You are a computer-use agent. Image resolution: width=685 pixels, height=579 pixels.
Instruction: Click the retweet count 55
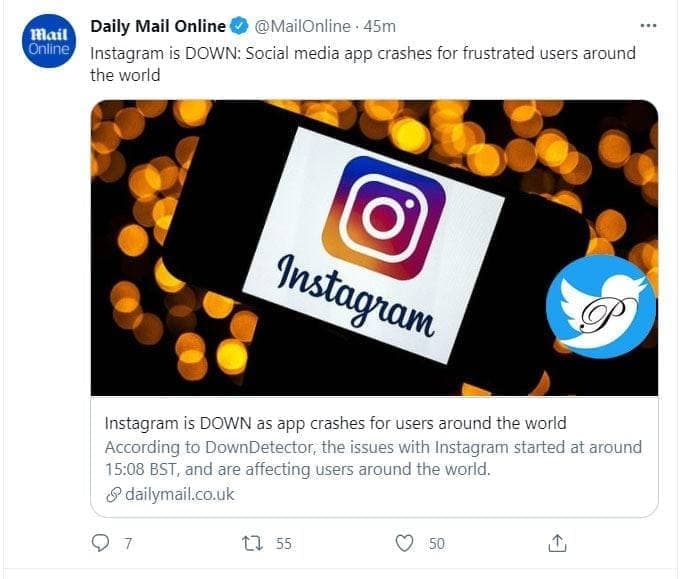[284, 544]
